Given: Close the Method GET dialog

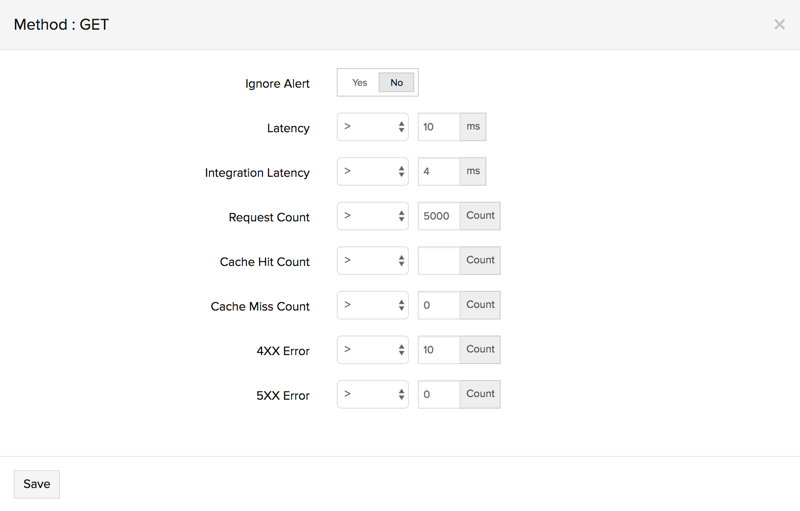Looking at the screenshot, I should tap(779, 24).
